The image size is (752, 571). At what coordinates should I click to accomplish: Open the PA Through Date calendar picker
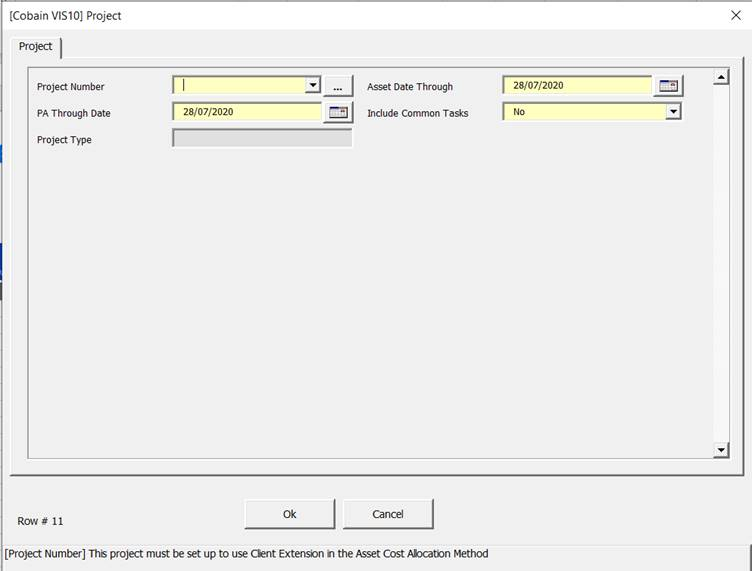[338, 112]
